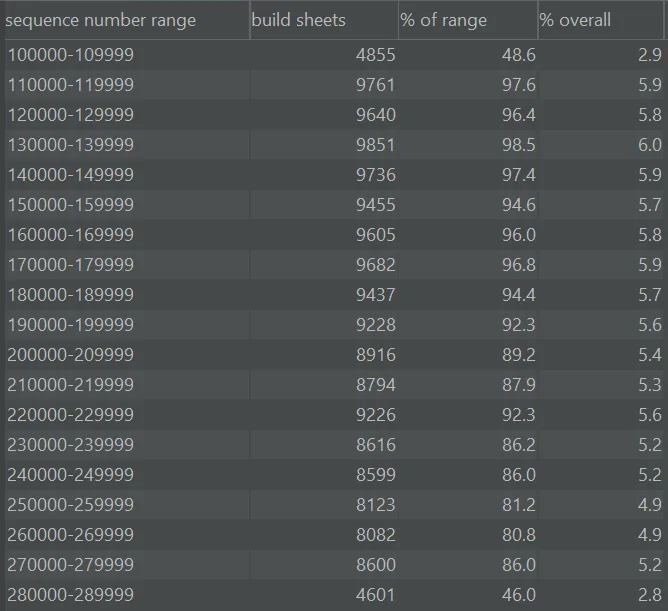Click build sheets value 9437
Image resolution: width=668 pixels, height=611 pixels.
376,295
